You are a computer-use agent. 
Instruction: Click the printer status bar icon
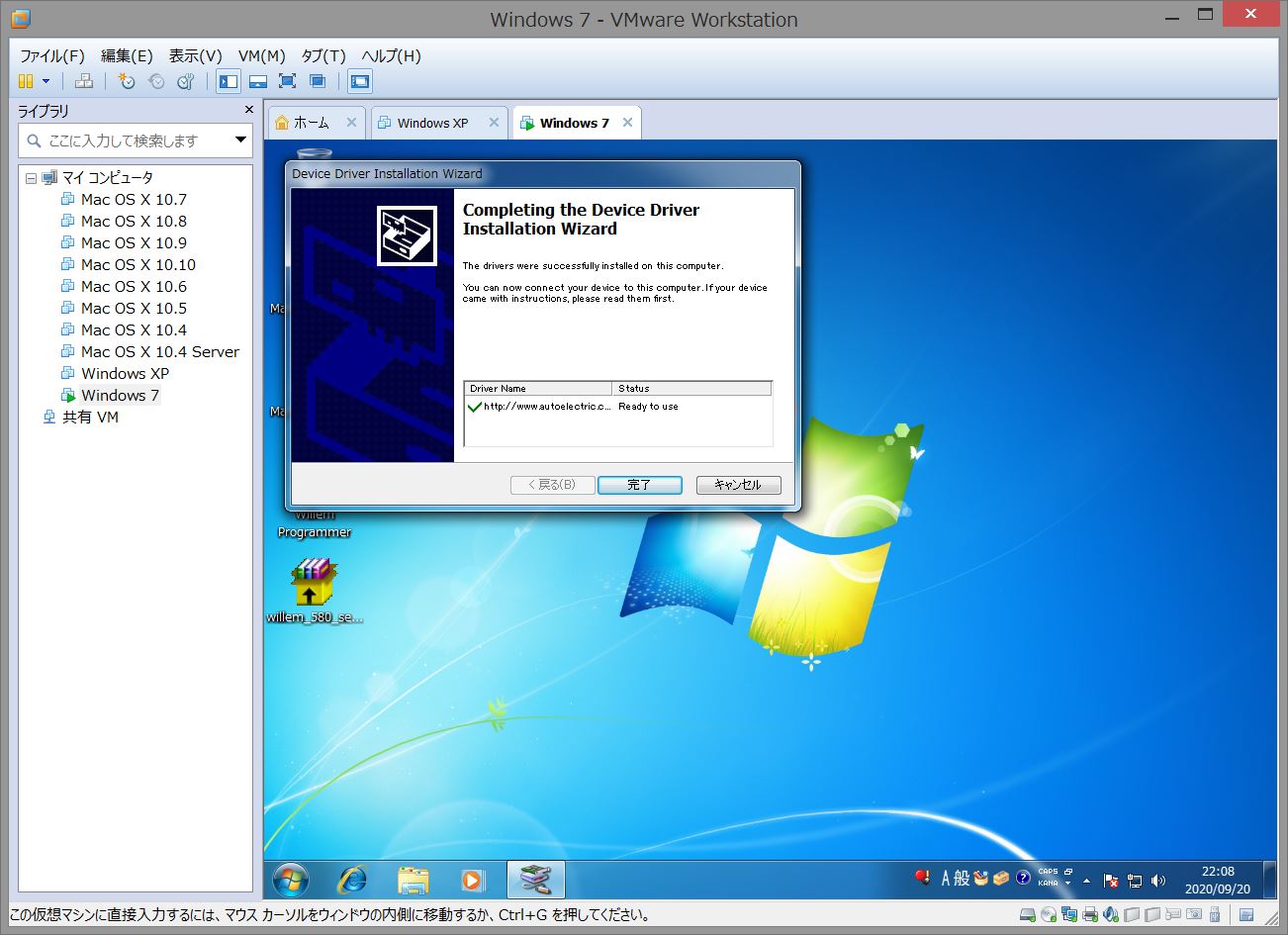pyautogui.click(x=1089, y=914)
